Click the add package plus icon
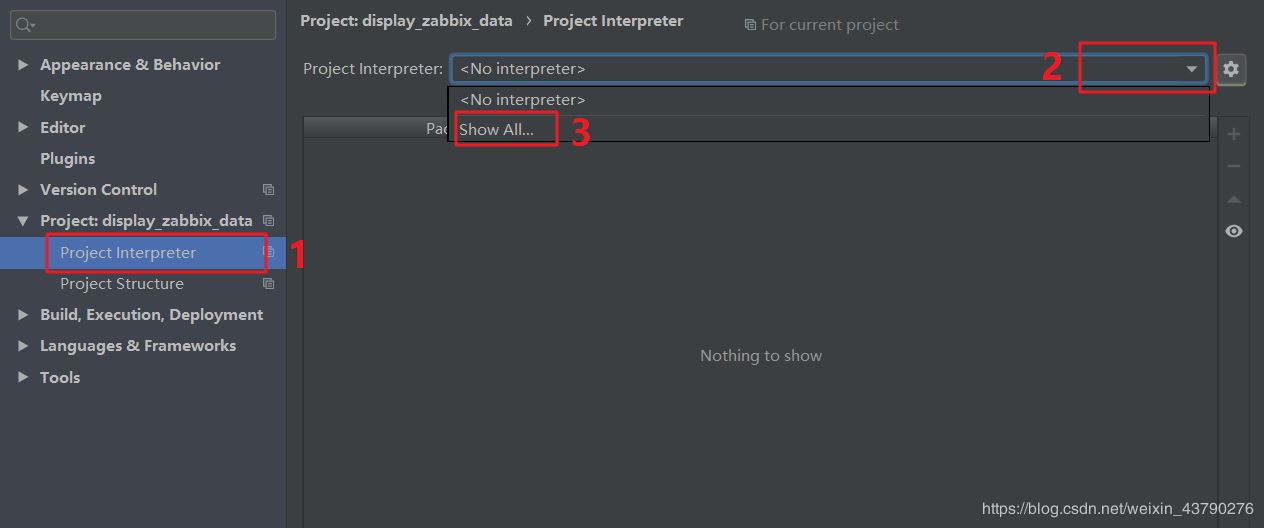Viewport: 1264px width, 528px height. 1234,134
